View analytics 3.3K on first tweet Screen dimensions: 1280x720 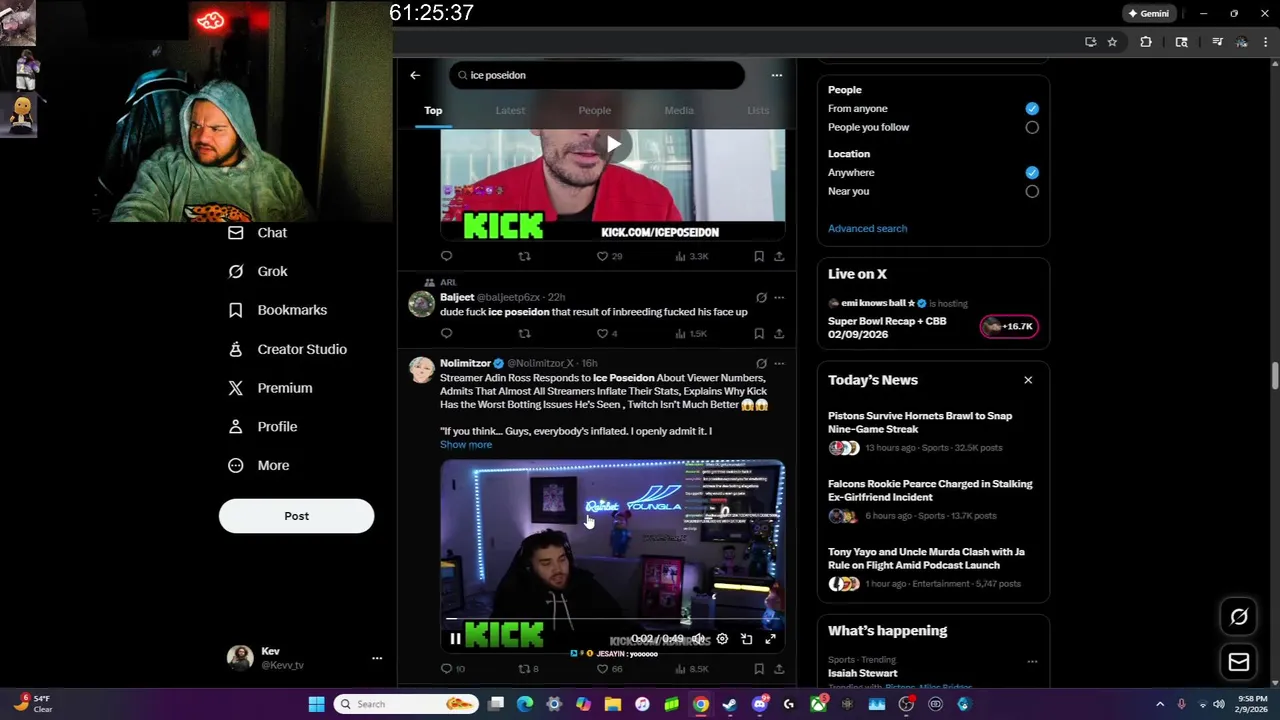[692, 256]
